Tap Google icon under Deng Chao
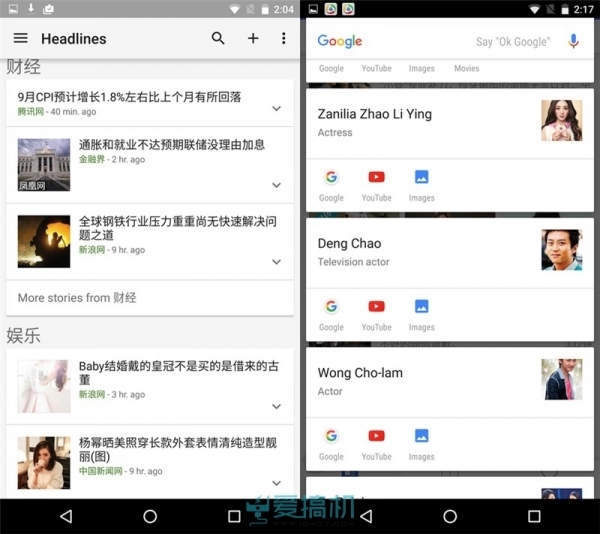600x534 pixels. click(331, 306)
